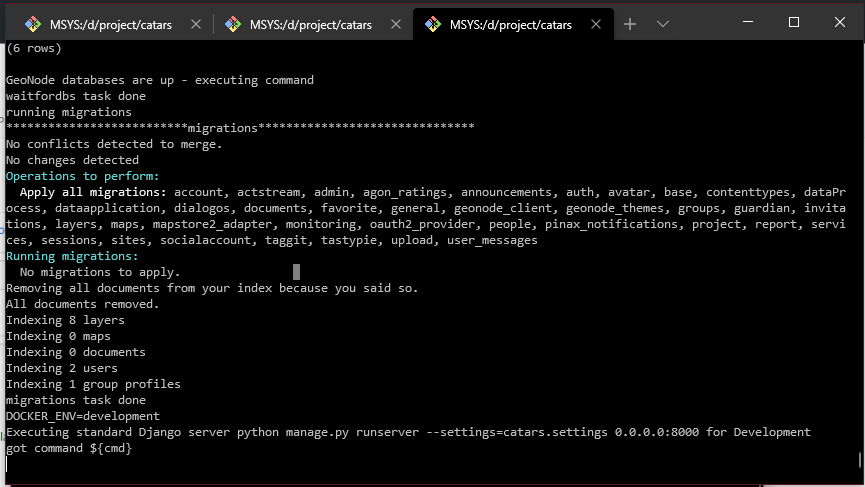This screenshot has height=487, width=865.
Task: Click the MSYS icon on the active tab
Action: (x=433, y=24)
